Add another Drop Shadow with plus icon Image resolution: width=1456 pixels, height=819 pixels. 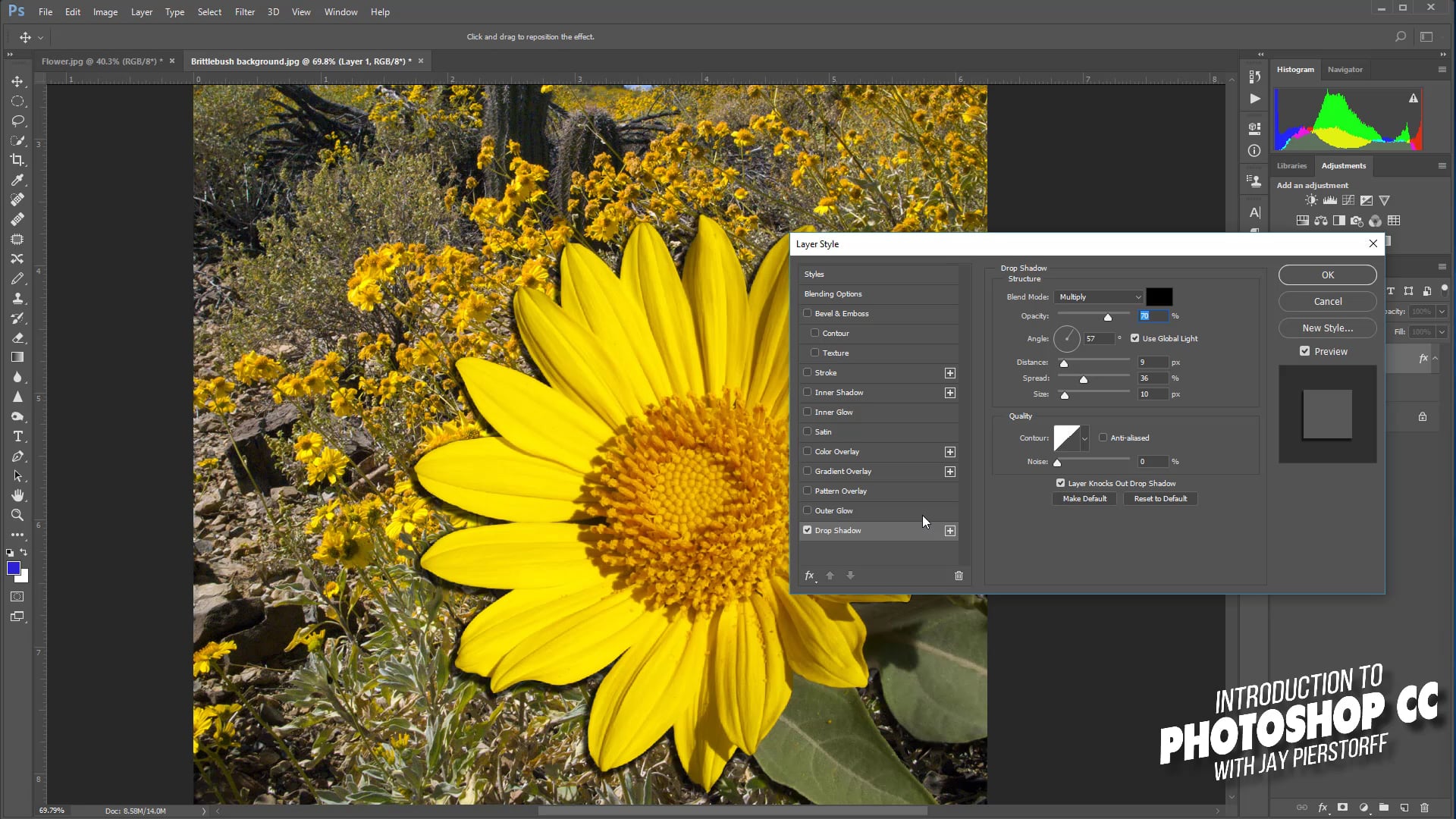(x=949, y=531)
